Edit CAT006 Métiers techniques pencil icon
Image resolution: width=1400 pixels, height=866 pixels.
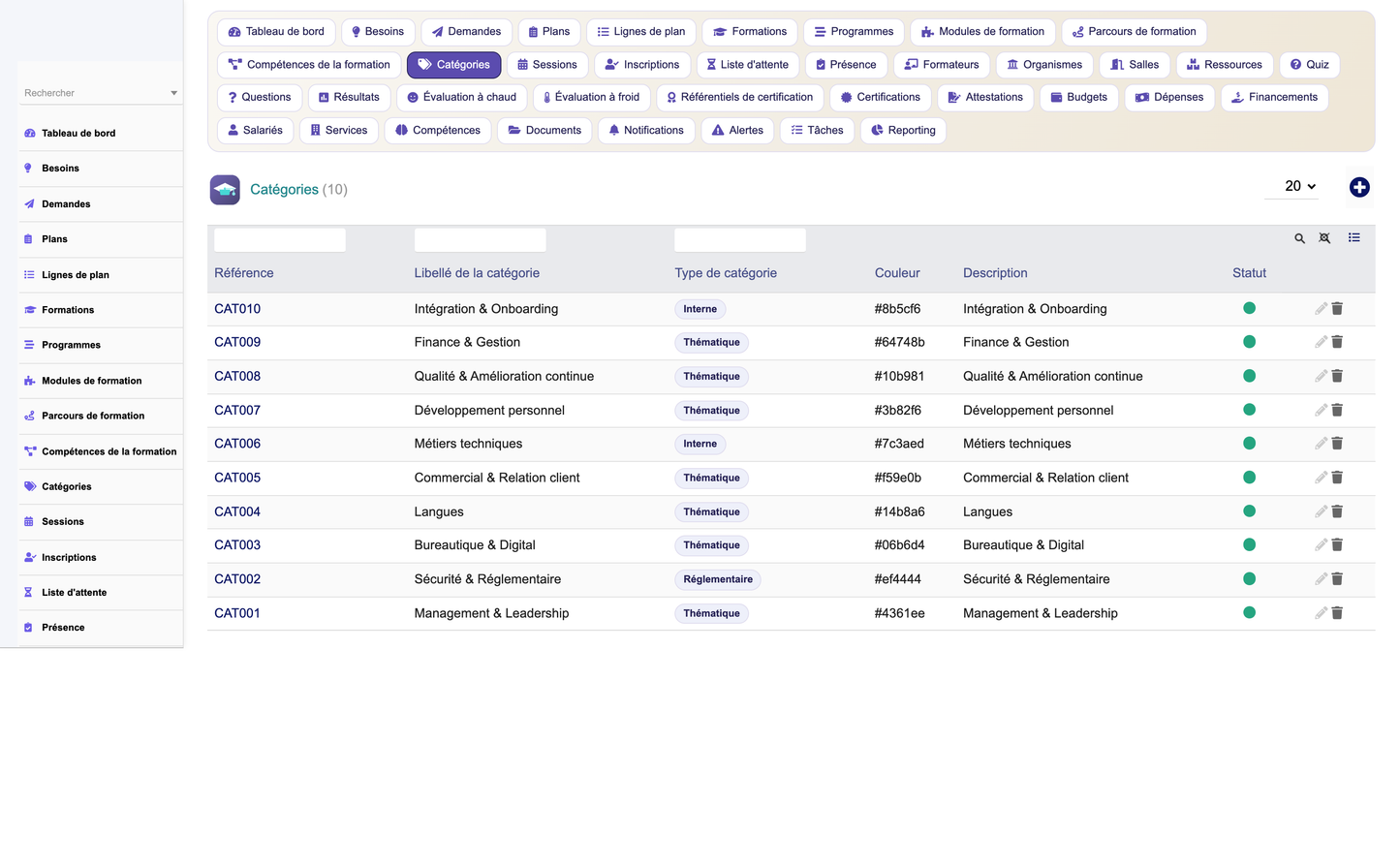1321,443
